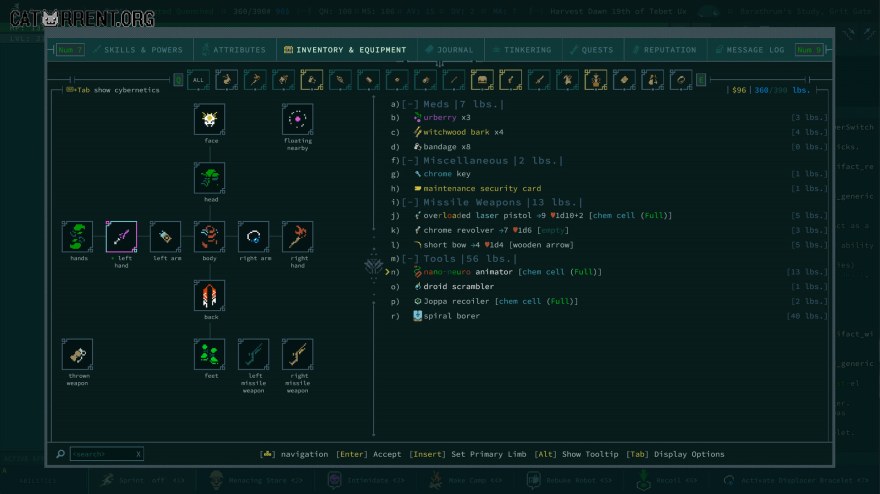The height and width of the screenshot is (494, 880).
Task: Open the Quests tab
Action: [592, 50]
